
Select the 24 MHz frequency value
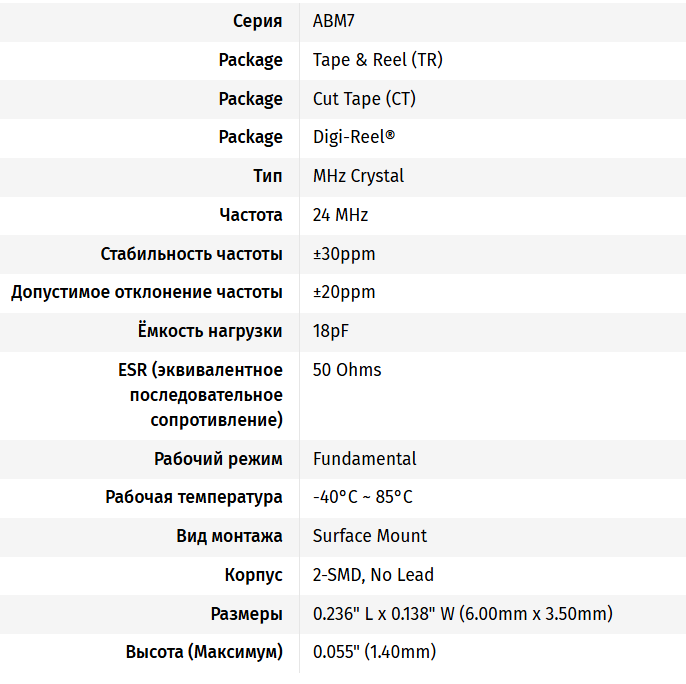coord(340,215)
